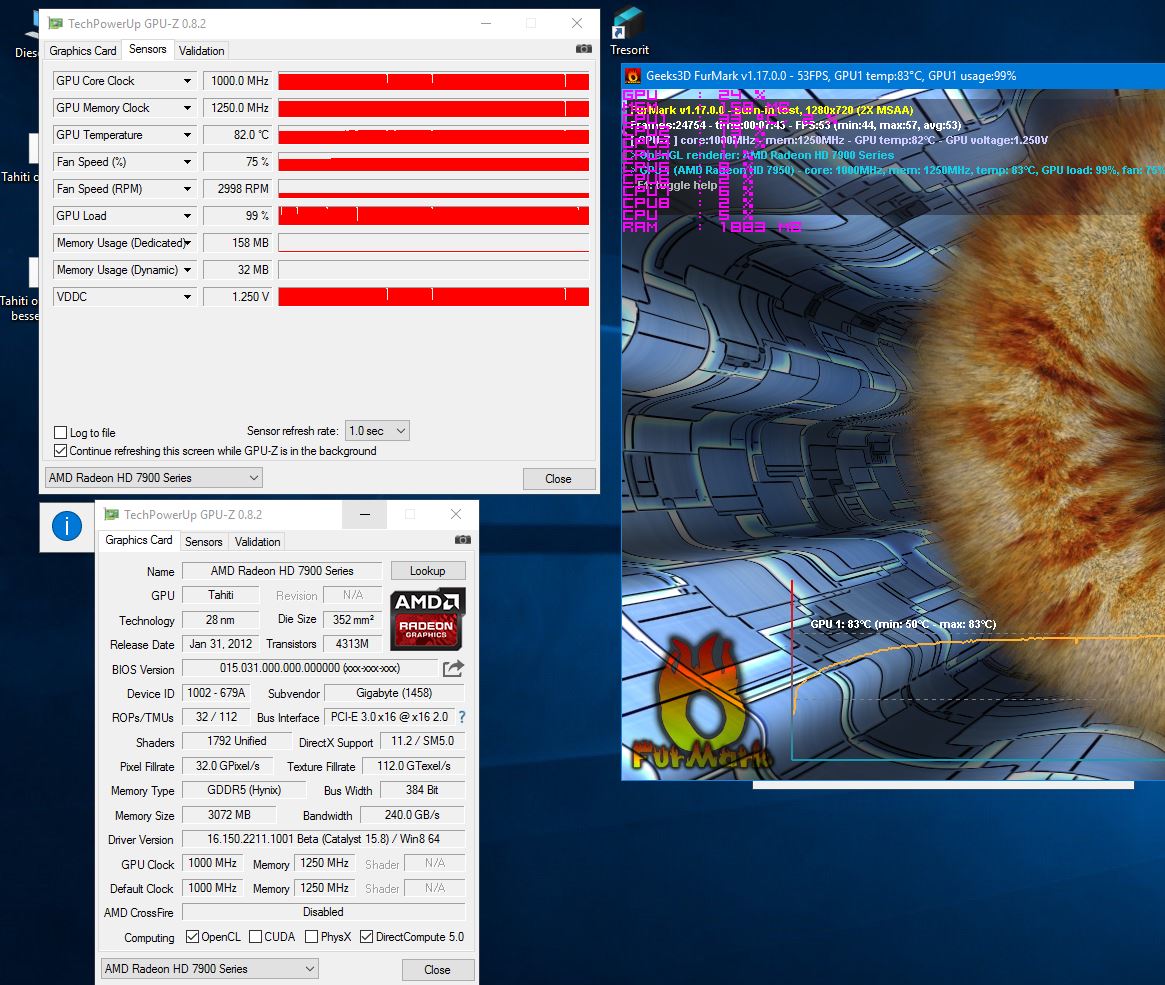Image resolution: width=1165 pixels, height=985 pixels.
Task: Click the screenshot camera icon in Sensors window
Action: [x=584, y=49]
